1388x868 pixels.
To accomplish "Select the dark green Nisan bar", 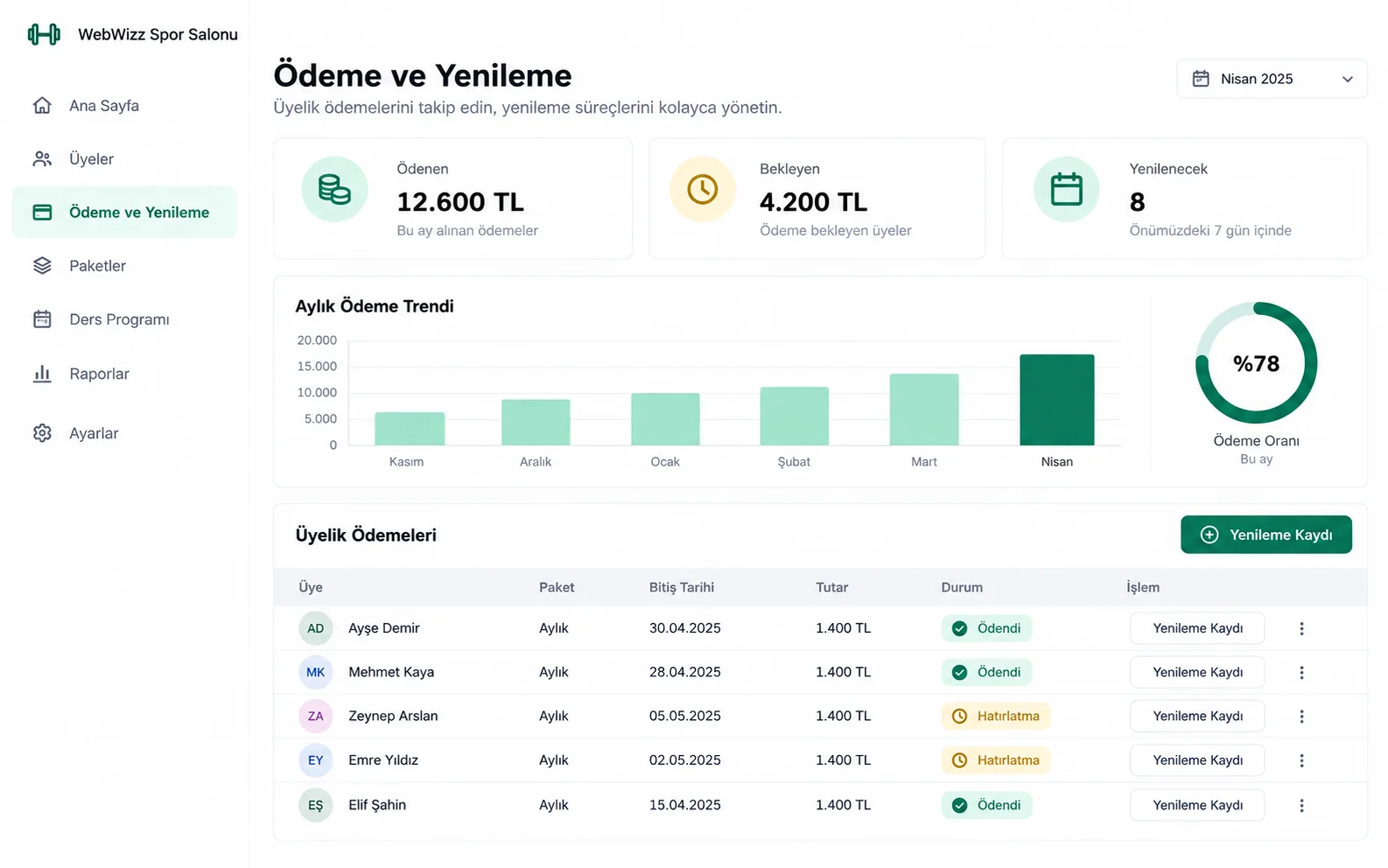I will (1057, 400).
